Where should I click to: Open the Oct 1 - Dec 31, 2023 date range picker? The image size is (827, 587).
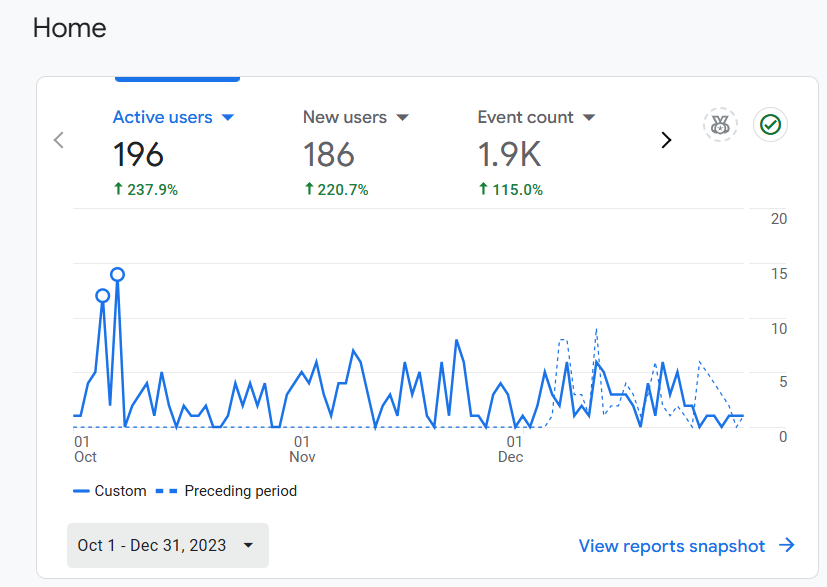(168, 545)
